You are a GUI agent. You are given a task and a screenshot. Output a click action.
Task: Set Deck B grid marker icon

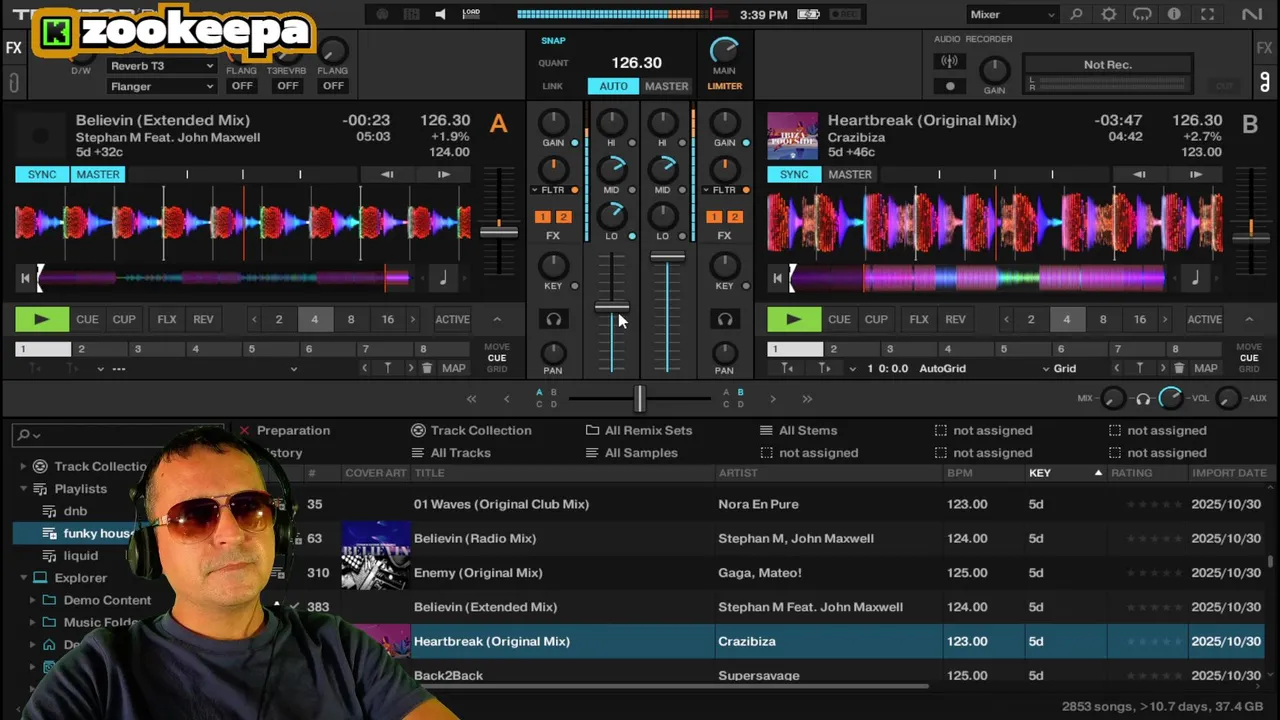[1140, 368]
